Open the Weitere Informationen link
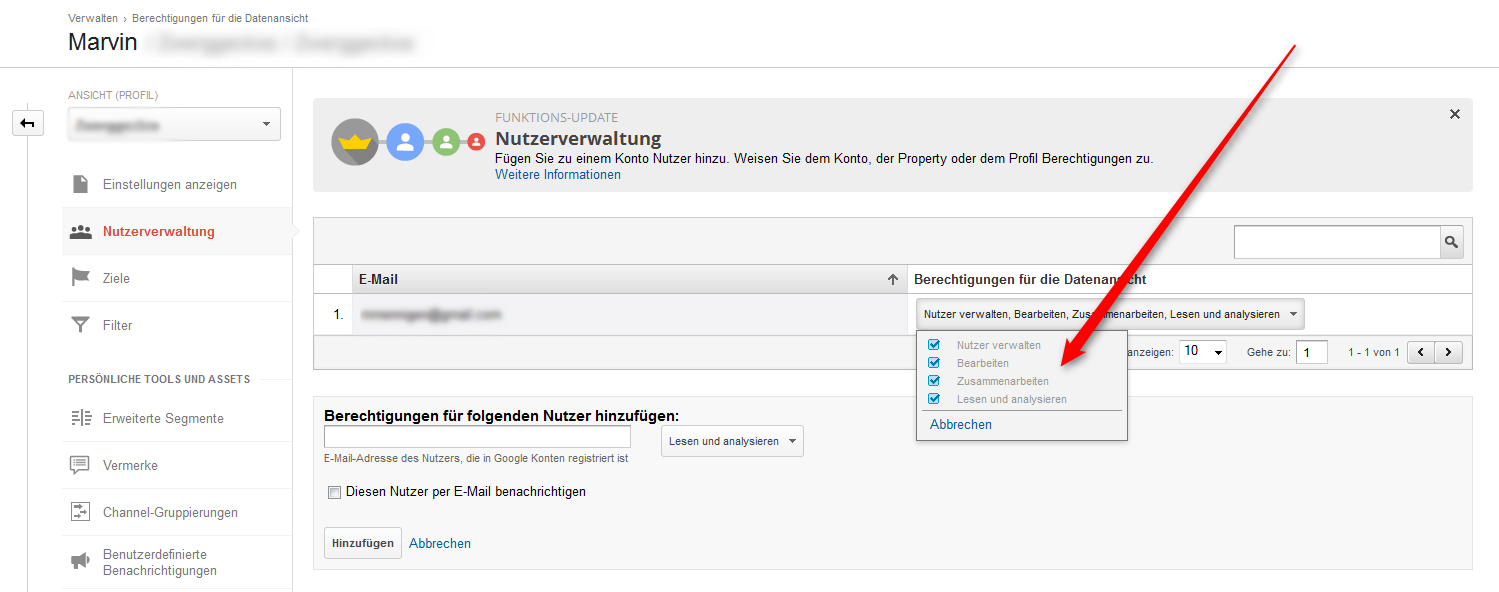The height and width of the screenshot is (592, 1499). (x=558, y=175)
